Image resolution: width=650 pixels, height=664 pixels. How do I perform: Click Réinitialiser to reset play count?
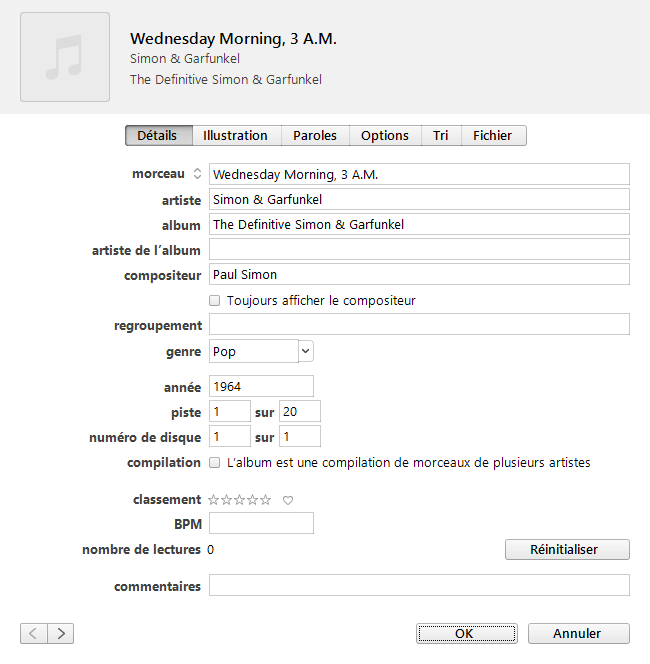point(567,549)
